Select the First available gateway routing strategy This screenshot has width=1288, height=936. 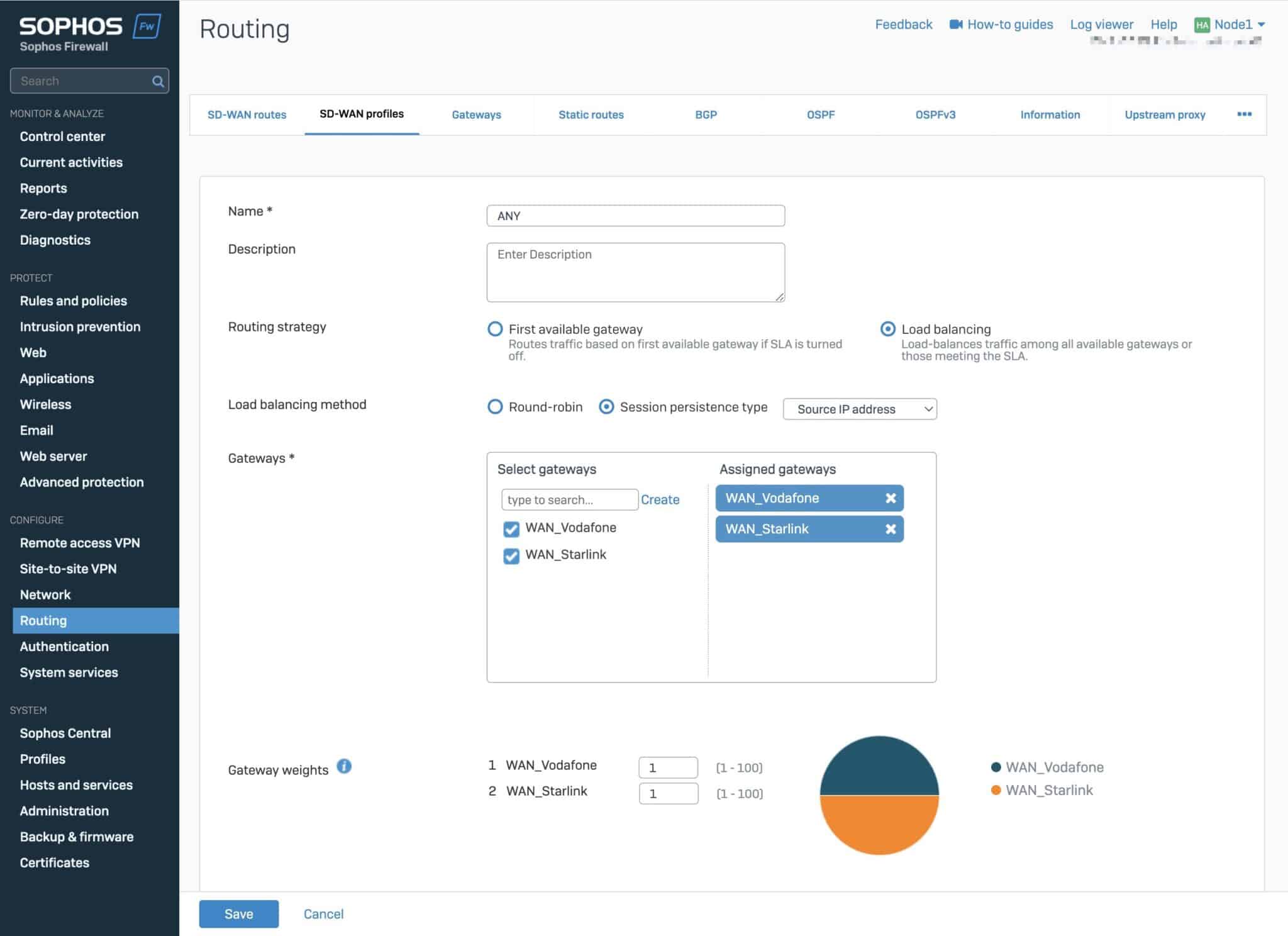coord(495,329)
